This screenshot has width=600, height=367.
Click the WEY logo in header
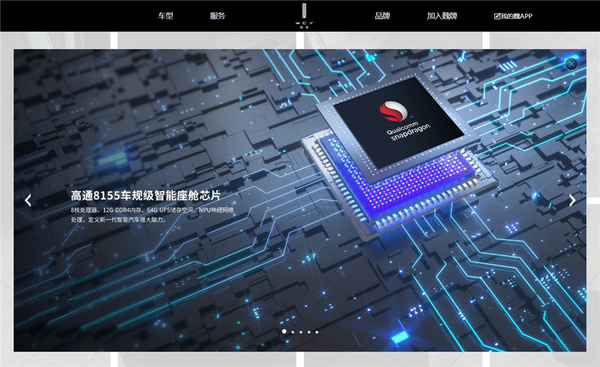[x=304, y=15]
